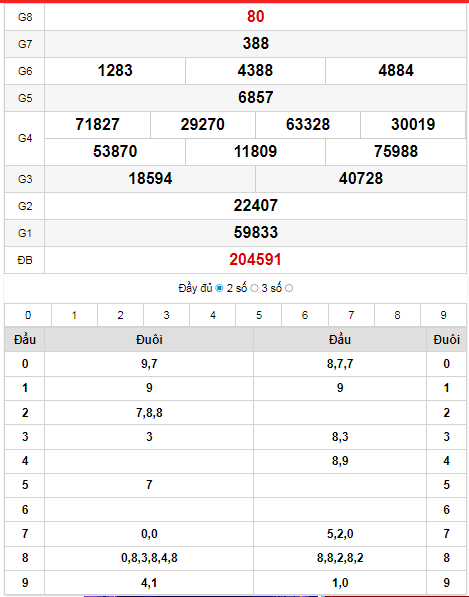Image resolution: width=469 pixels, height=597 pixels.
Task: Click the G7 prize number 388
Action: coord(255,43)
